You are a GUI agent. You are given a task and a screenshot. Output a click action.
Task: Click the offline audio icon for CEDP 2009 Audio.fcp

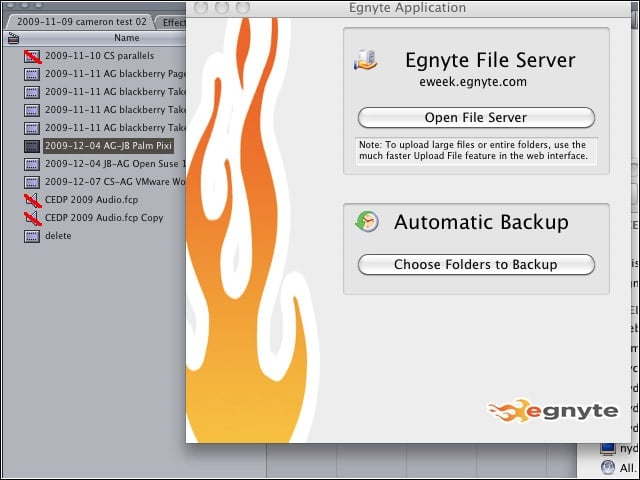pos(32,200)
